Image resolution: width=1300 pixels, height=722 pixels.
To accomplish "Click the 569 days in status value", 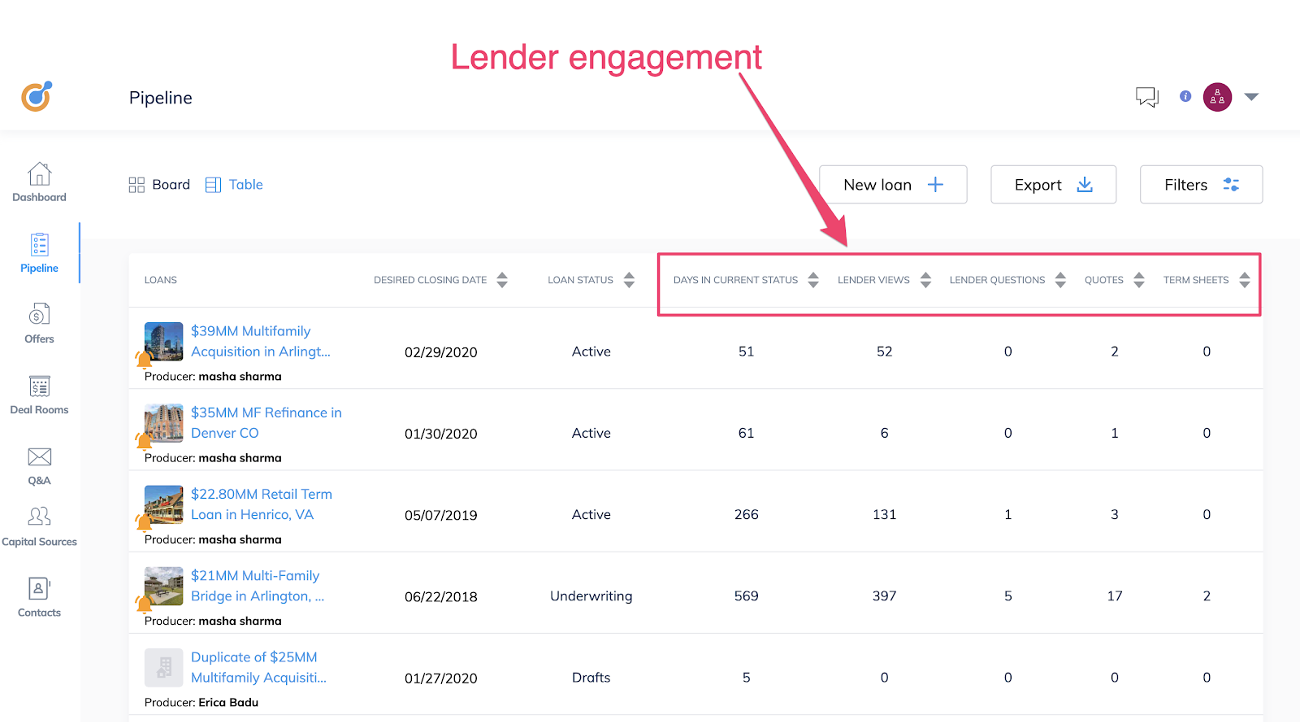I will pyautogui.click(x=746, y=596).
